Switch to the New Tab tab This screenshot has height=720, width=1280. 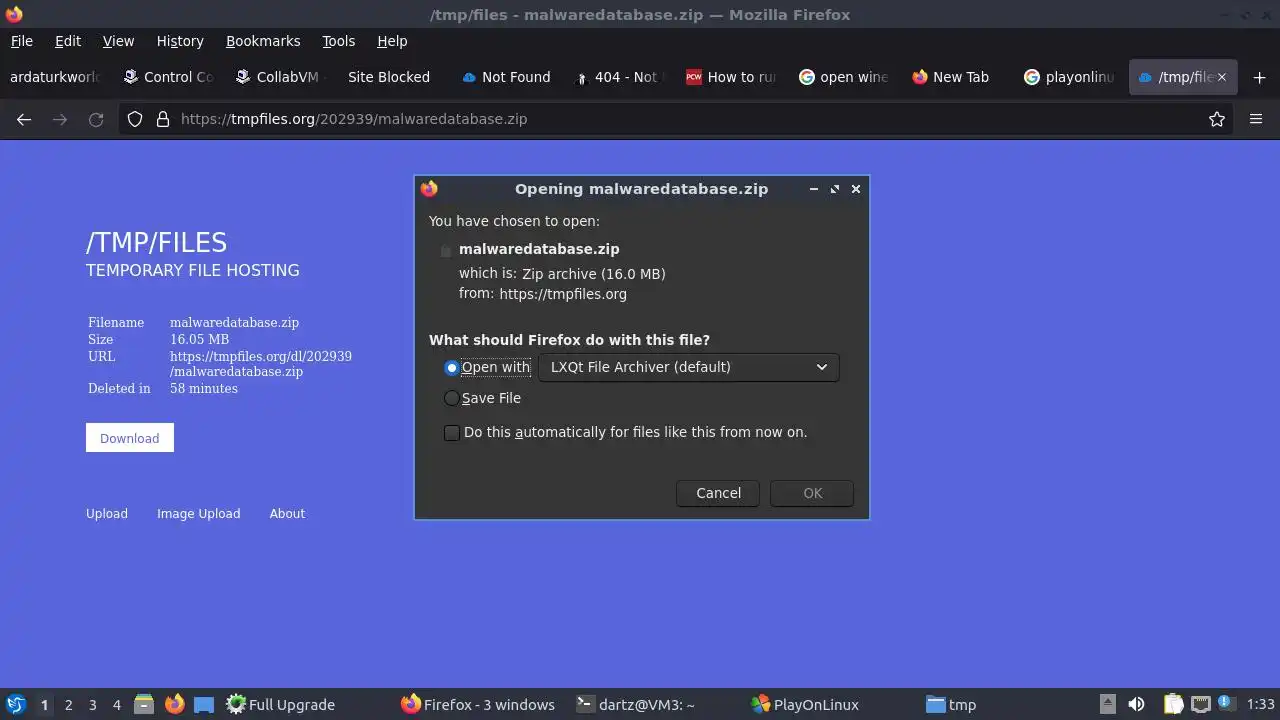(959, 77)
